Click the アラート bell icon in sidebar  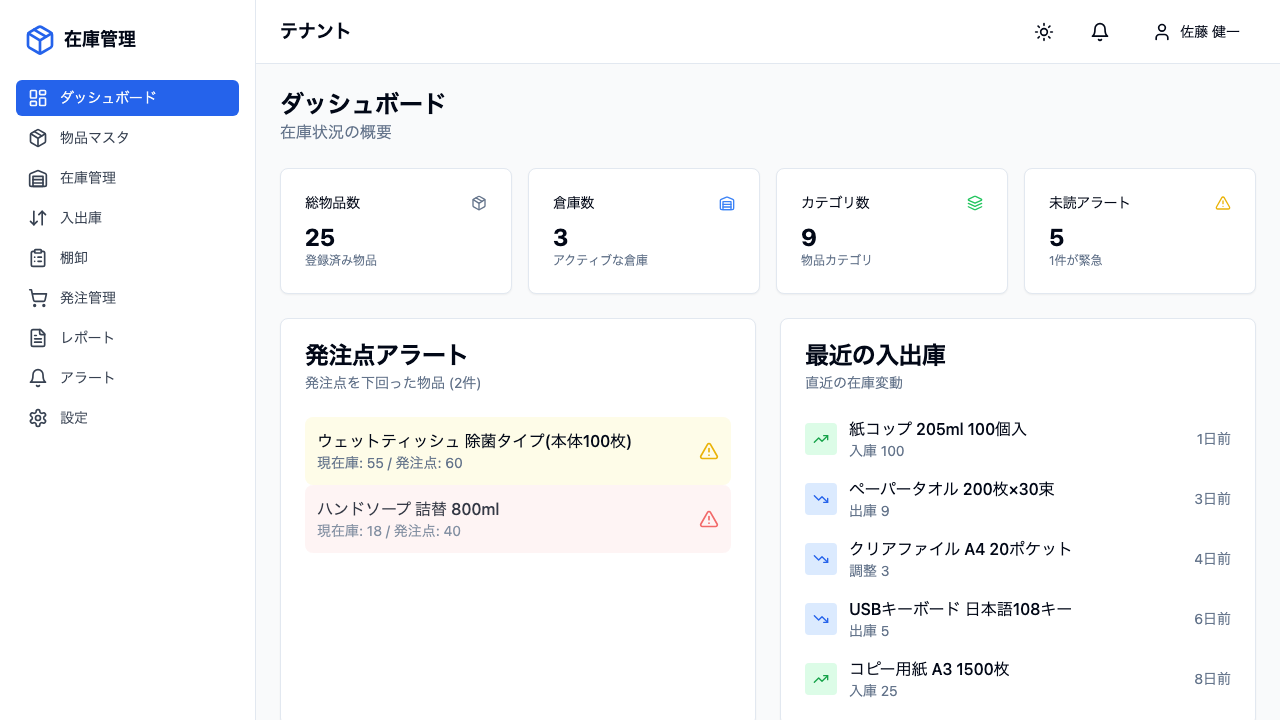[x=38, y=378]
